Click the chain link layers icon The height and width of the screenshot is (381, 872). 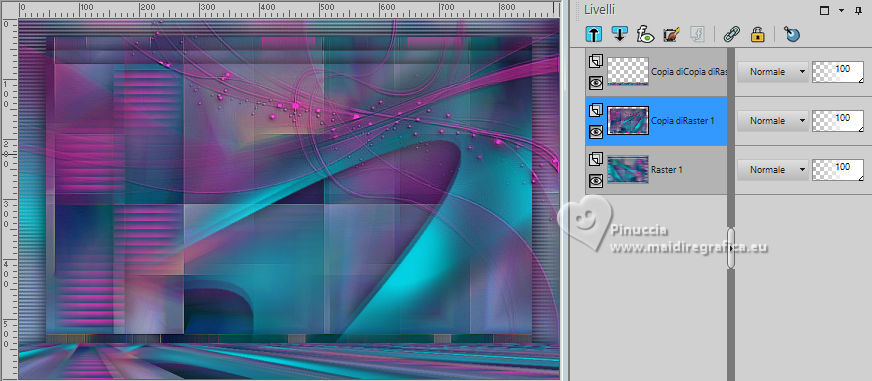[x=731, y=34]
